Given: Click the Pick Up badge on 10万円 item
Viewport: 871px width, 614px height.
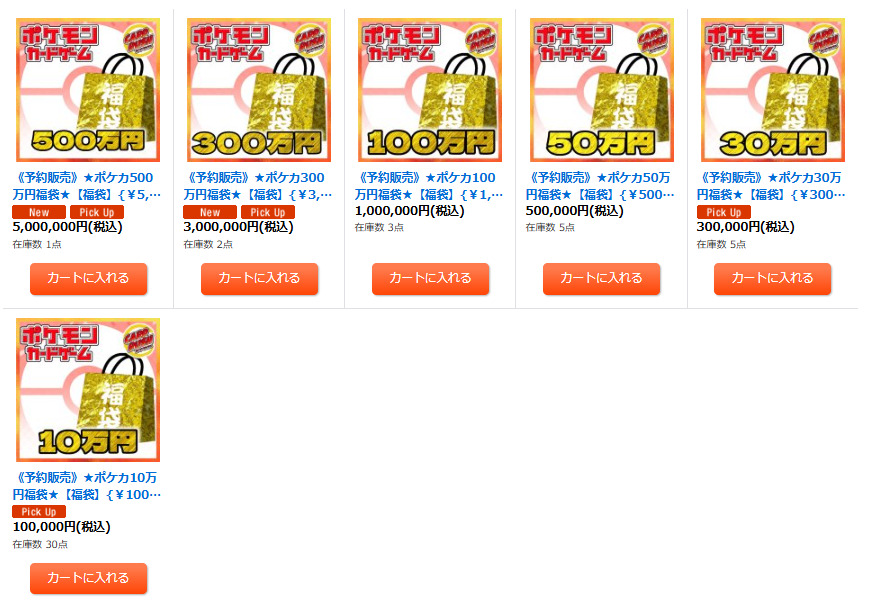Looking at the screenshot, I should (x=39, y=512).
